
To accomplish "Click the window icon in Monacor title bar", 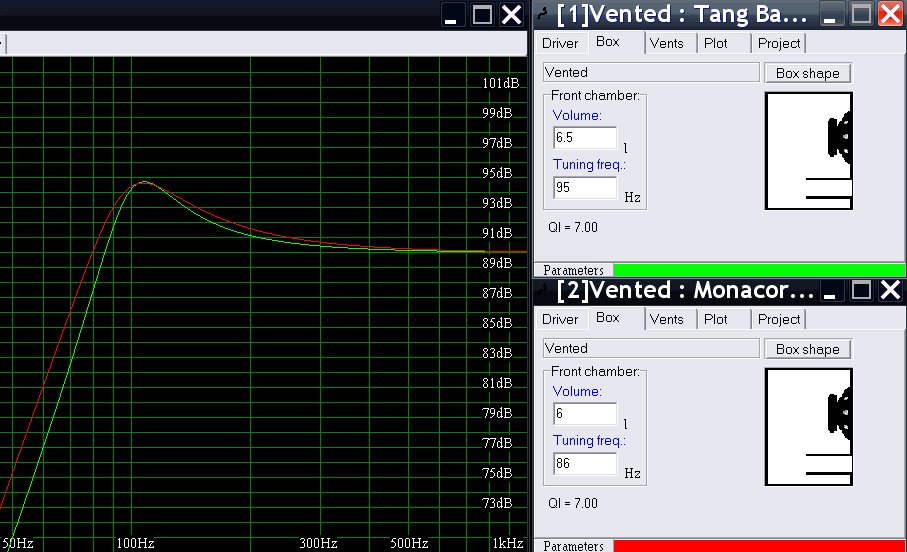I will point(543,289).
